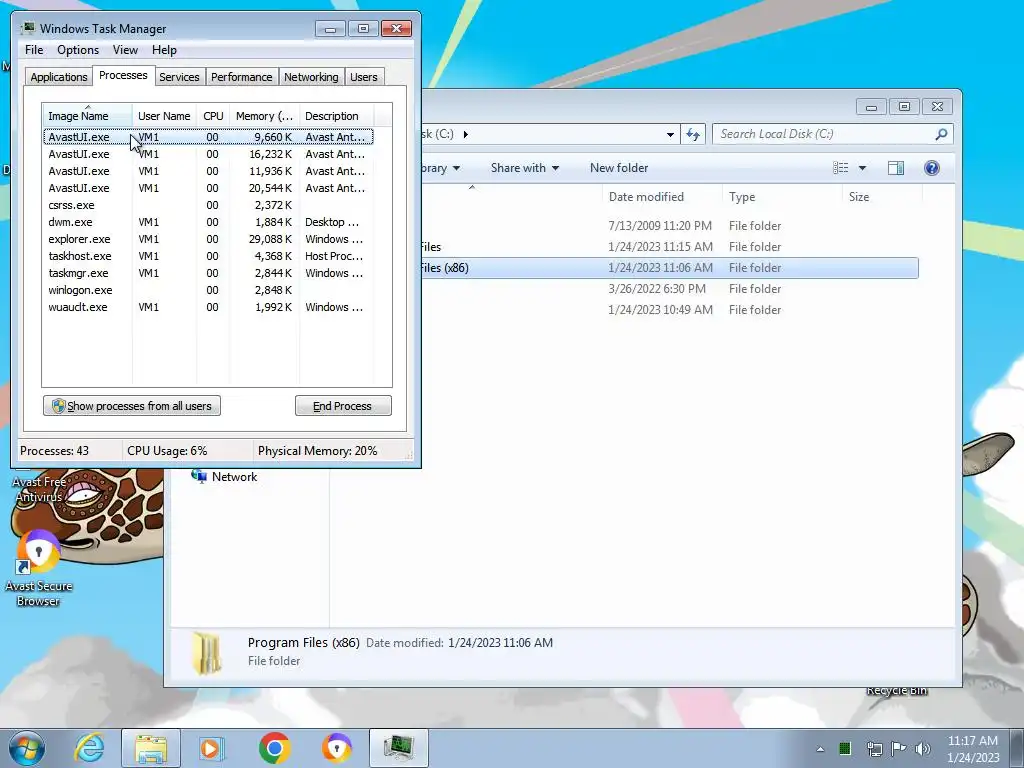Click the Explorer change view icon
The image size is (1024, 768).
pyautogui.click(x=840, y=168)
